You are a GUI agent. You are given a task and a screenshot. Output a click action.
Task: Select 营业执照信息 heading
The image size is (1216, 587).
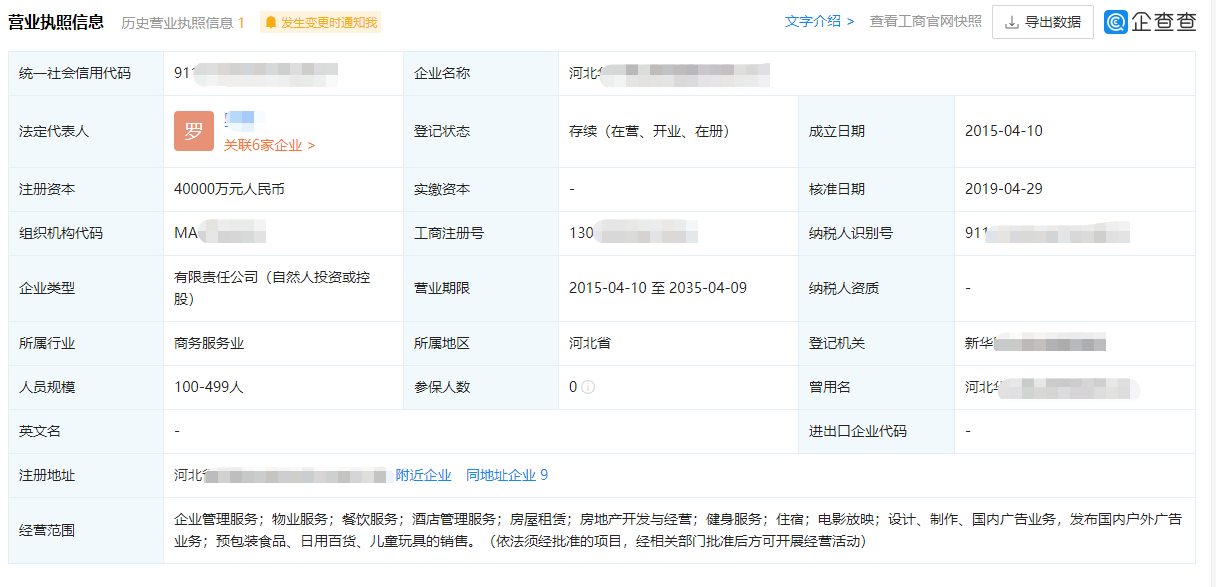[x=56, y=21]
